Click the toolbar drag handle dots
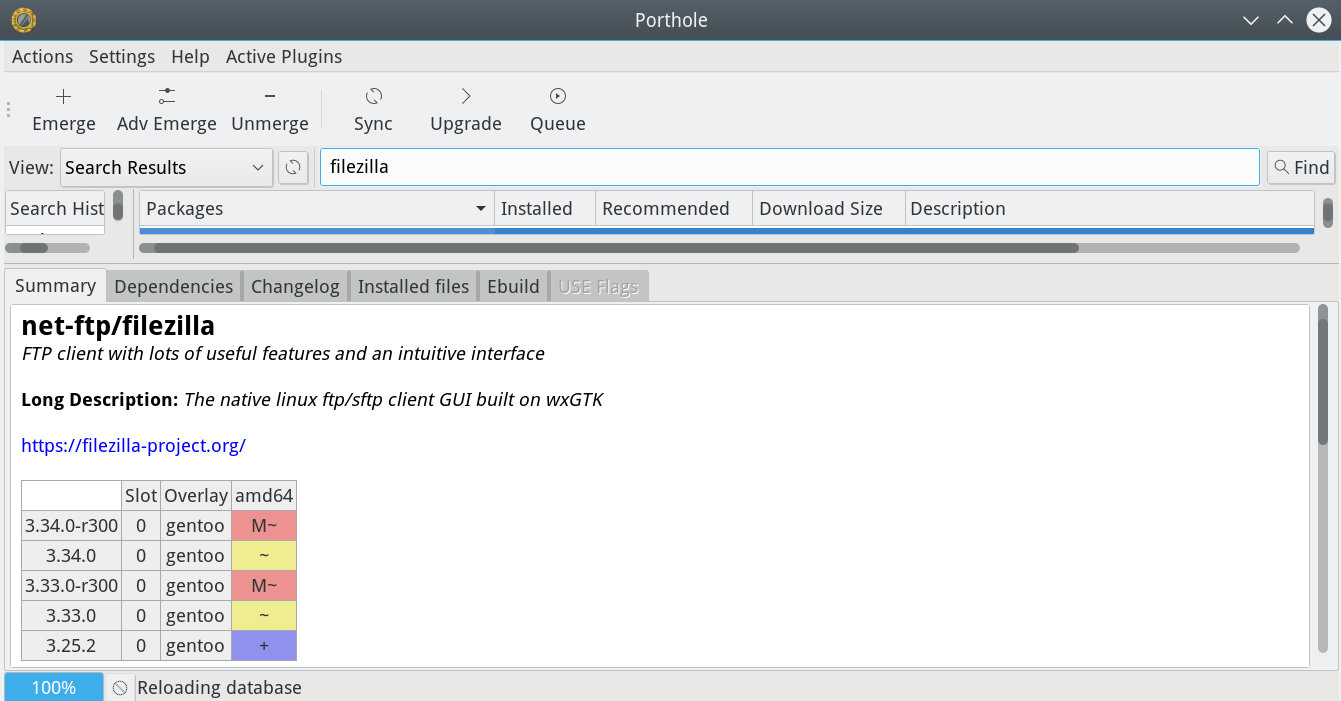This screenshot has width=1341, height=701. pyautogui.click(x=9, y=110)
